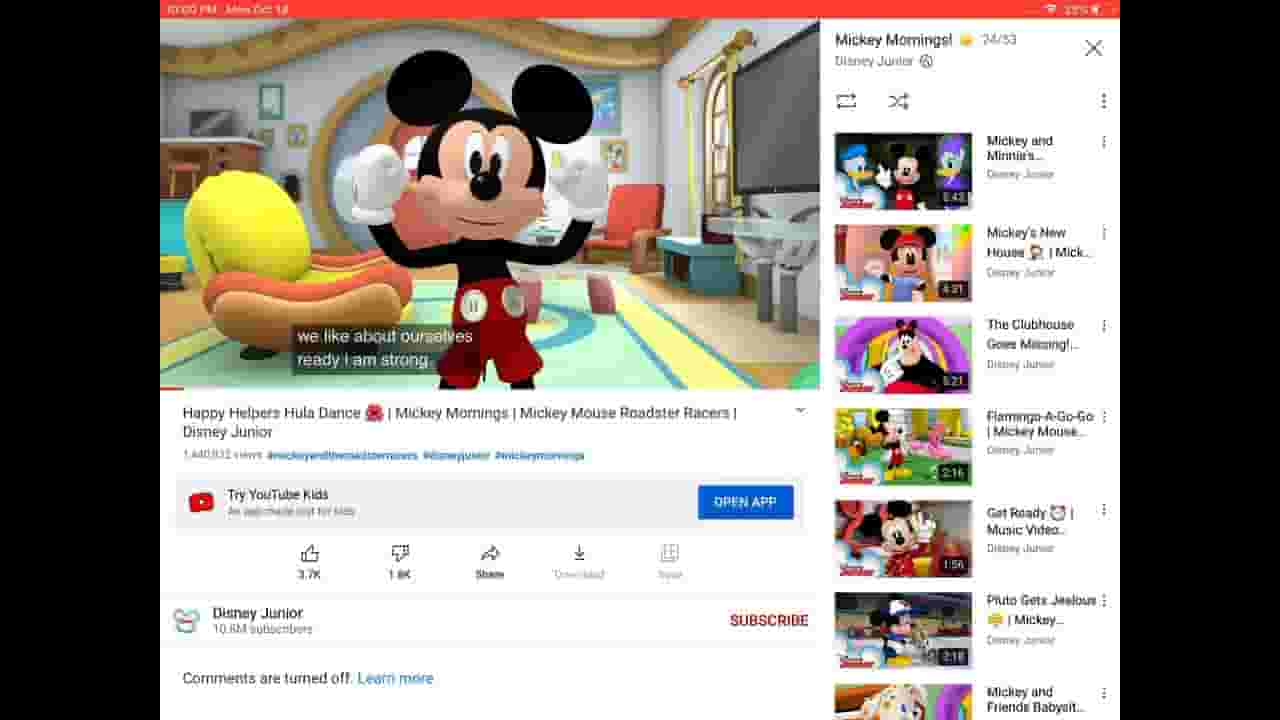Dislike the video with thumbs down

tap(400, 553)
